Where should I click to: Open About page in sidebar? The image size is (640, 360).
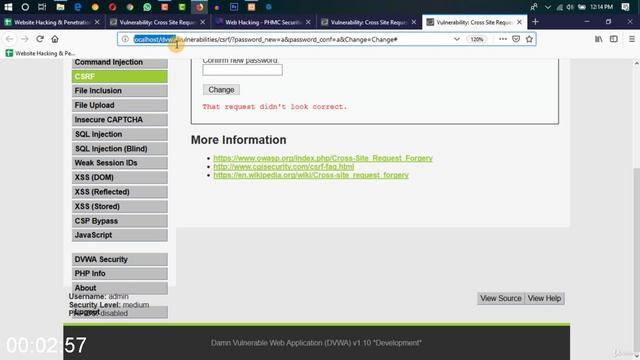[x=120, y=288]
